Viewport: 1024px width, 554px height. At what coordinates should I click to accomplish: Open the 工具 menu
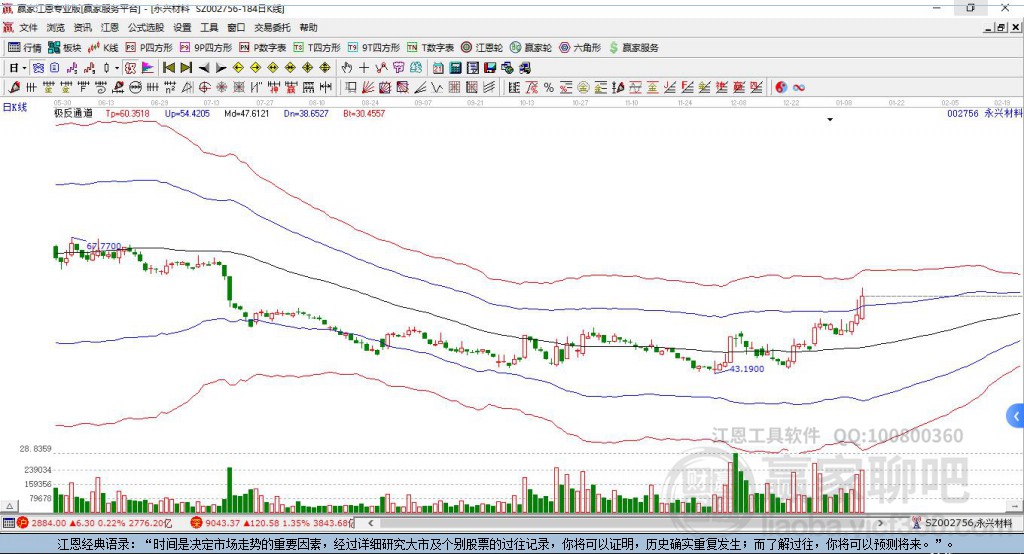coord(209,27)
